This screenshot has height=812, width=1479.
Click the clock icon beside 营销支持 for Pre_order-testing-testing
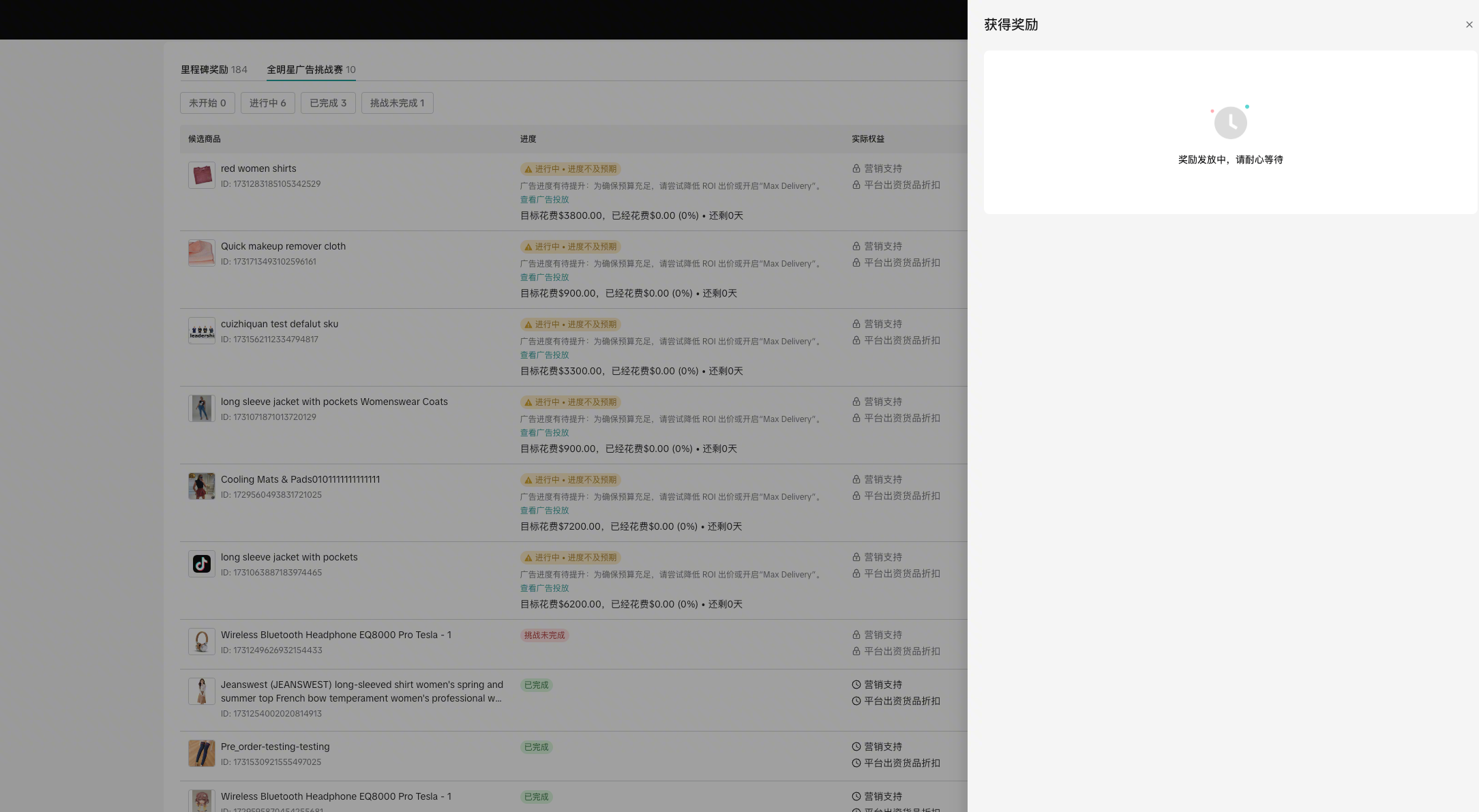(x=856, y=747)
